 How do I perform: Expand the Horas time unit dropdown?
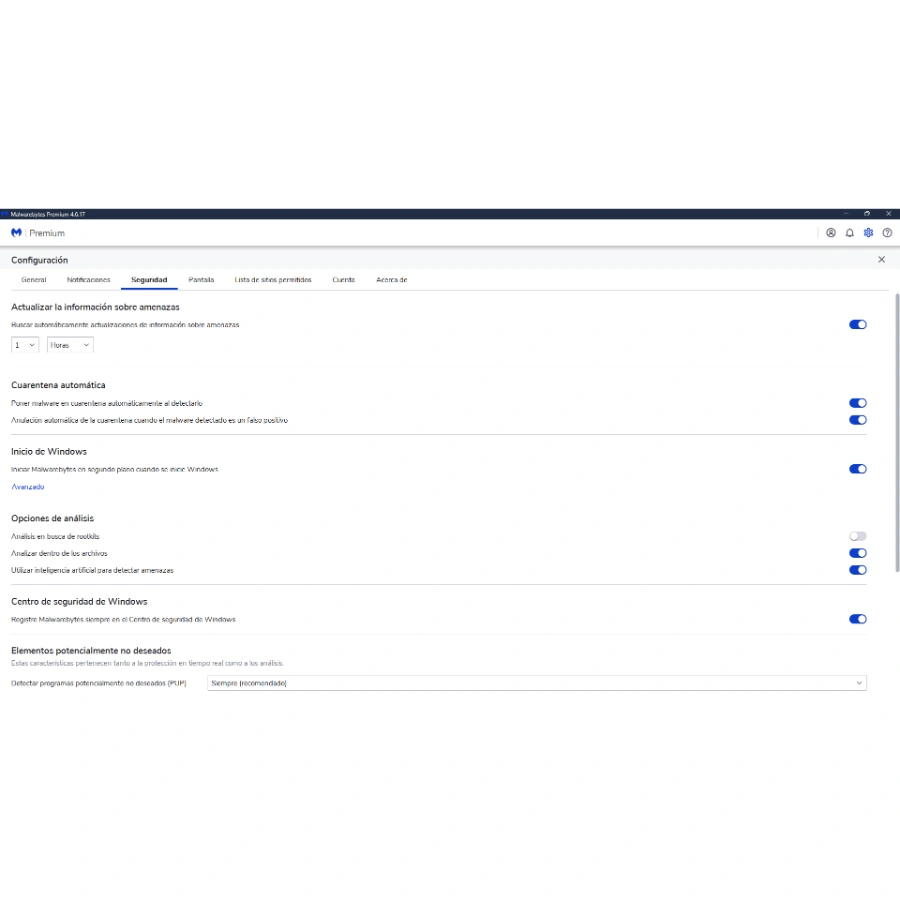coord(70,345)
